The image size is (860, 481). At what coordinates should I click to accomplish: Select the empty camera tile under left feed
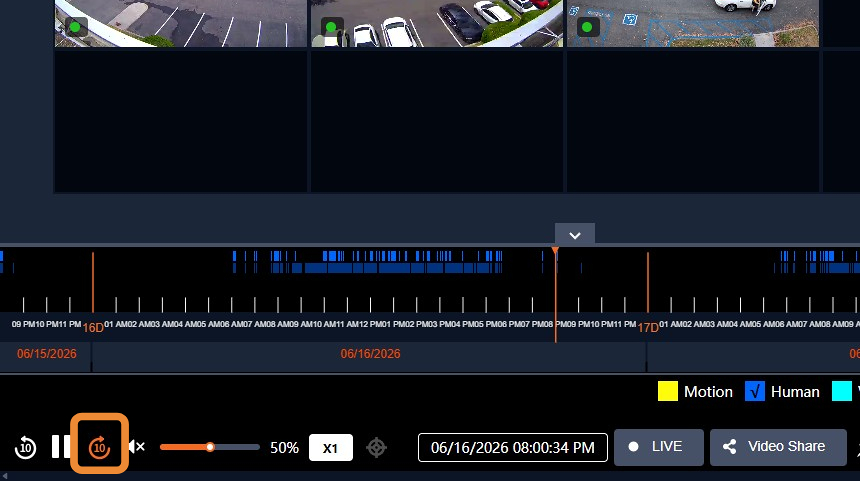(x=181, y=121)
